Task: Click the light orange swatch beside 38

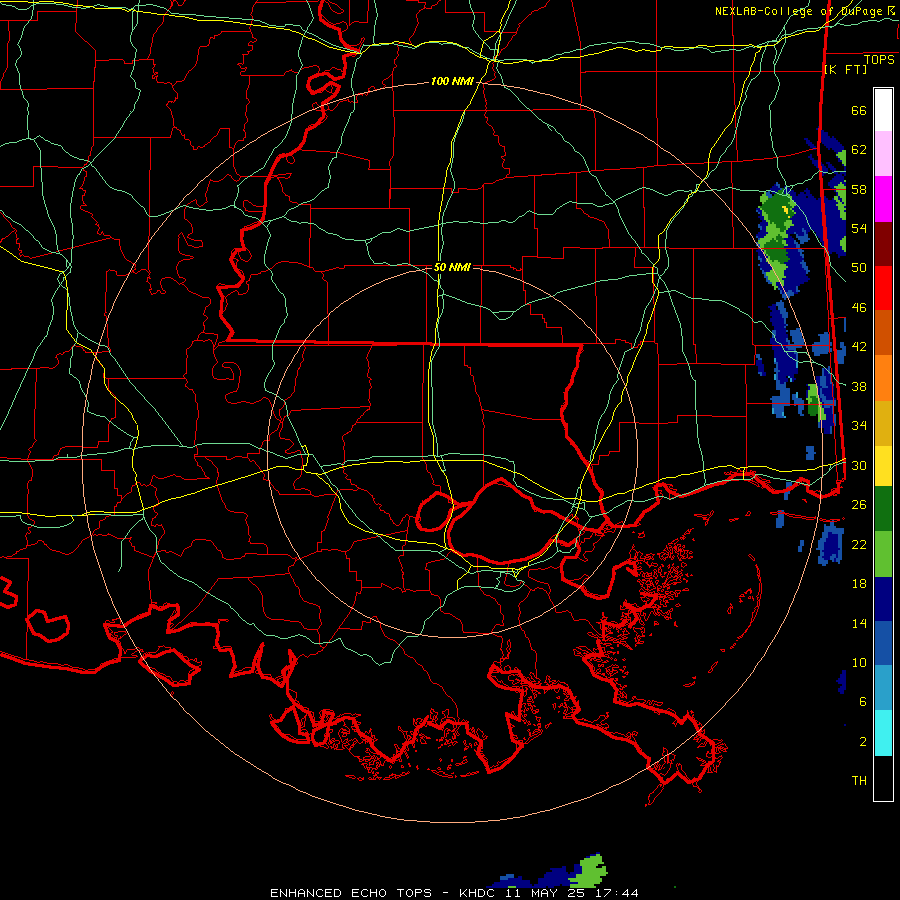Action: (883, 378)
